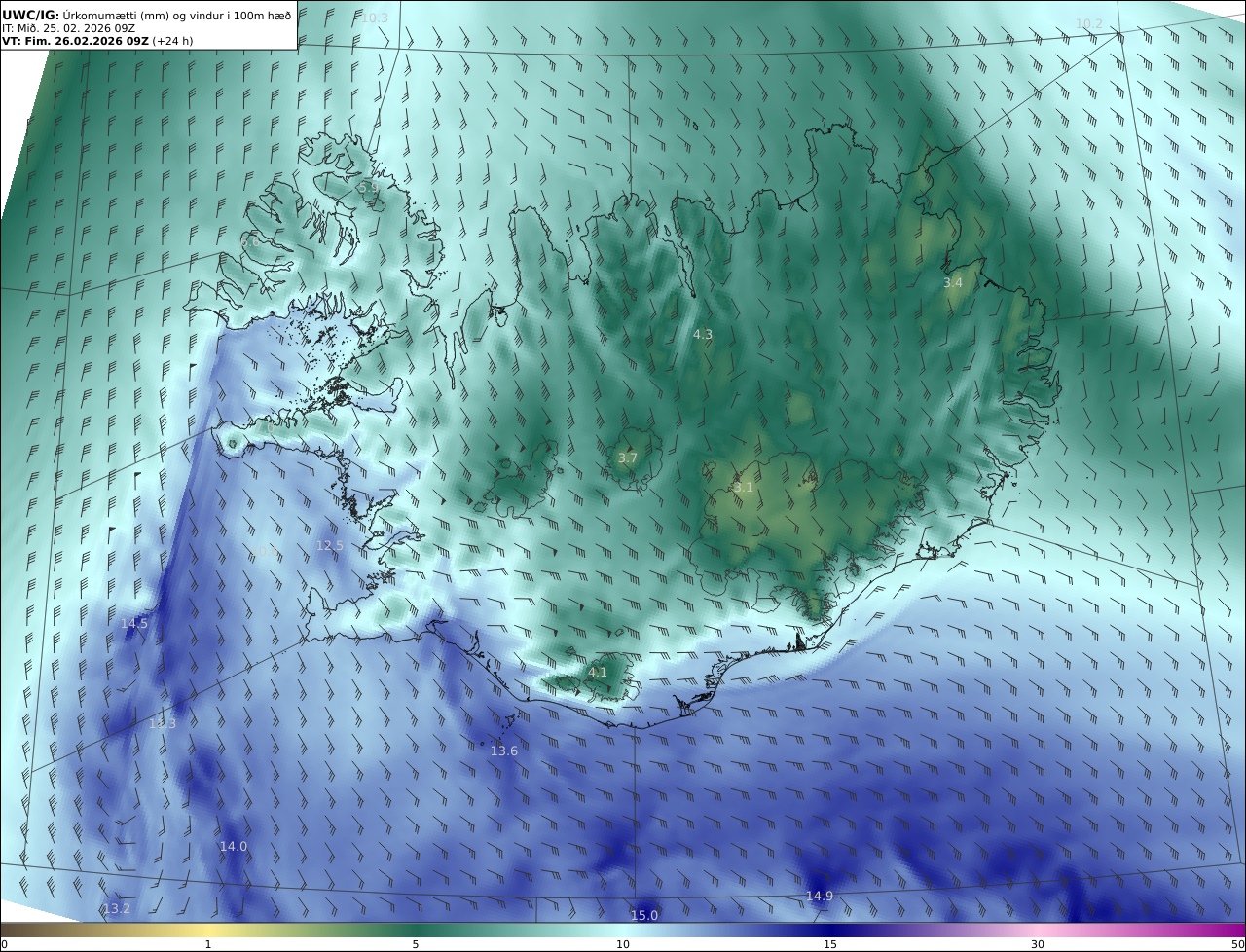This screenshot has height=952, width=1246.
Task: Select the initial time line "IT: Mið. 25. 02. 2026 09Z"
Action: (68, 28)
